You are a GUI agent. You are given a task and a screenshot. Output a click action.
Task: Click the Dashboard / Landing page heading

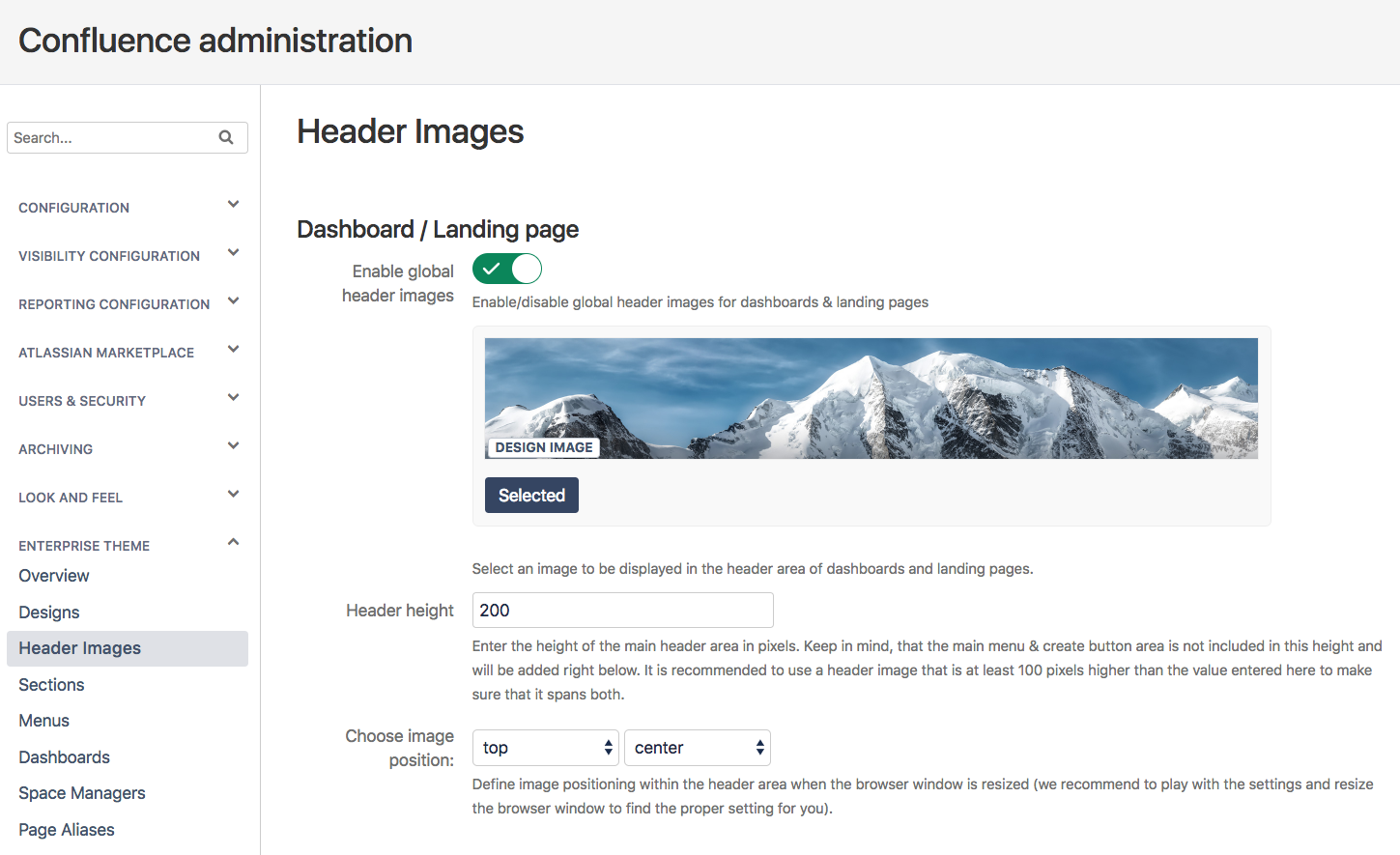438,229
